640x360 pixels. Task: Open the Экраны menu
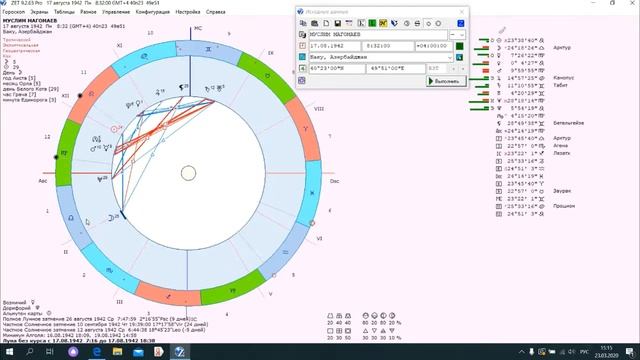(x=39, y=12)
